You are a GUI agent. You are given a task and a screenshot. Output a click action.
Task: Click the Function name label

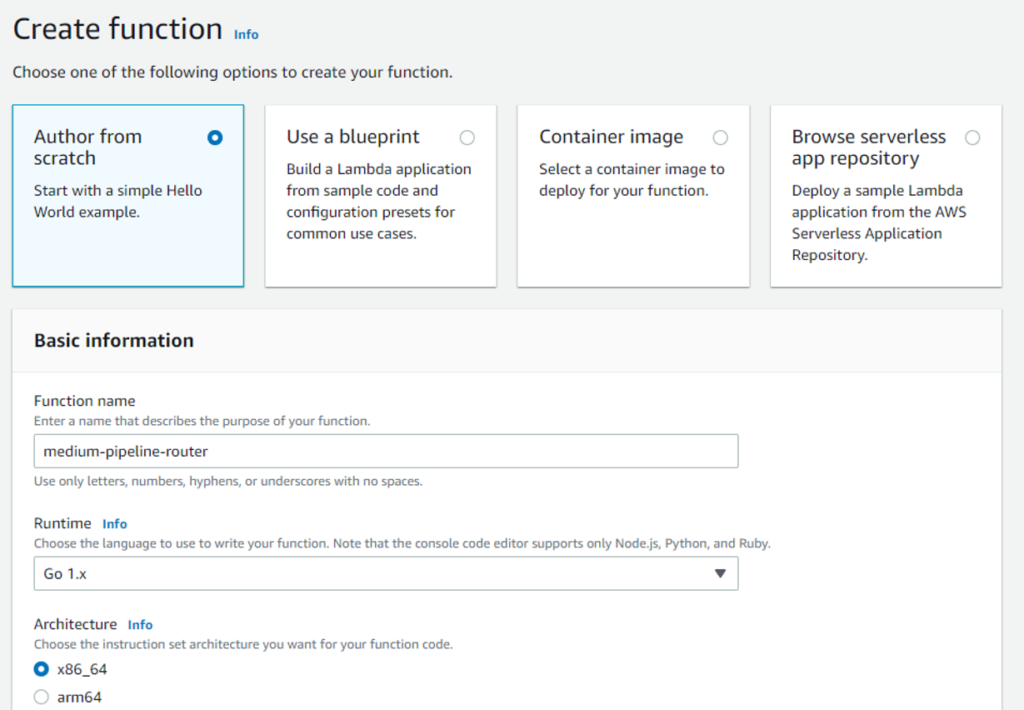(x=85, y=401)
